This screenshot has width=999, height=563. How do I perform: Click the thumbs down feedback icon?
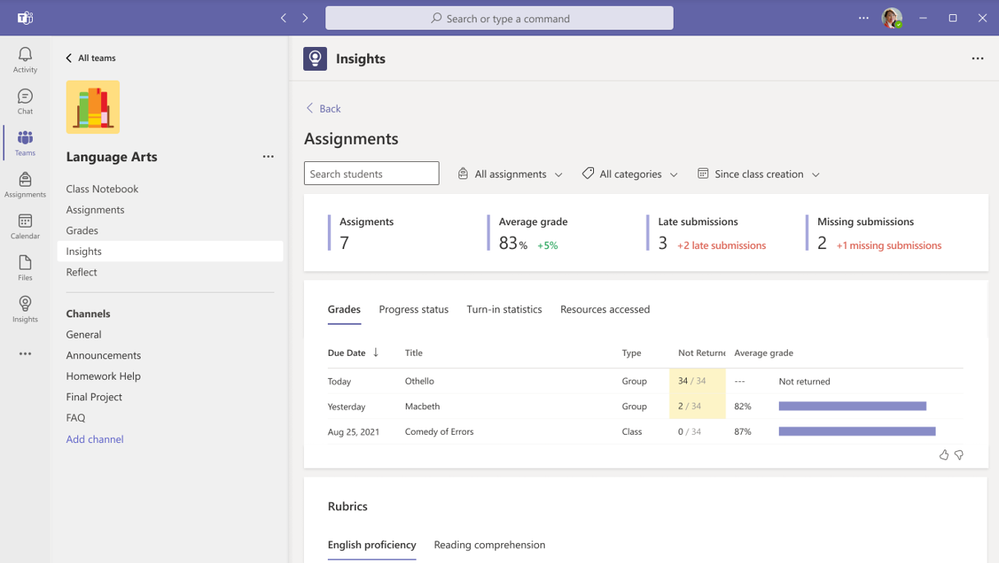pos(959,455)
